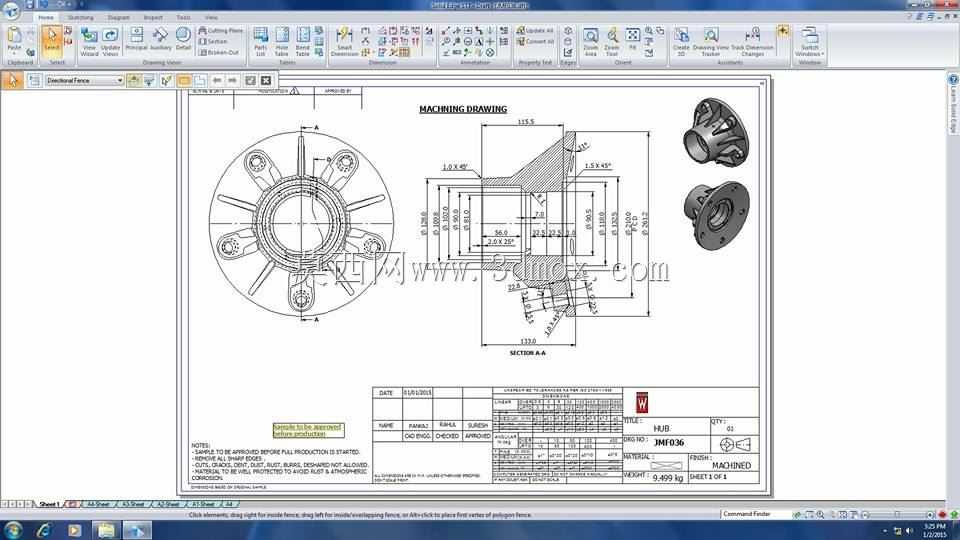The width and height of the screenshot is (960, 540).
Task: Insert a Hole Table
Action: 282,42
